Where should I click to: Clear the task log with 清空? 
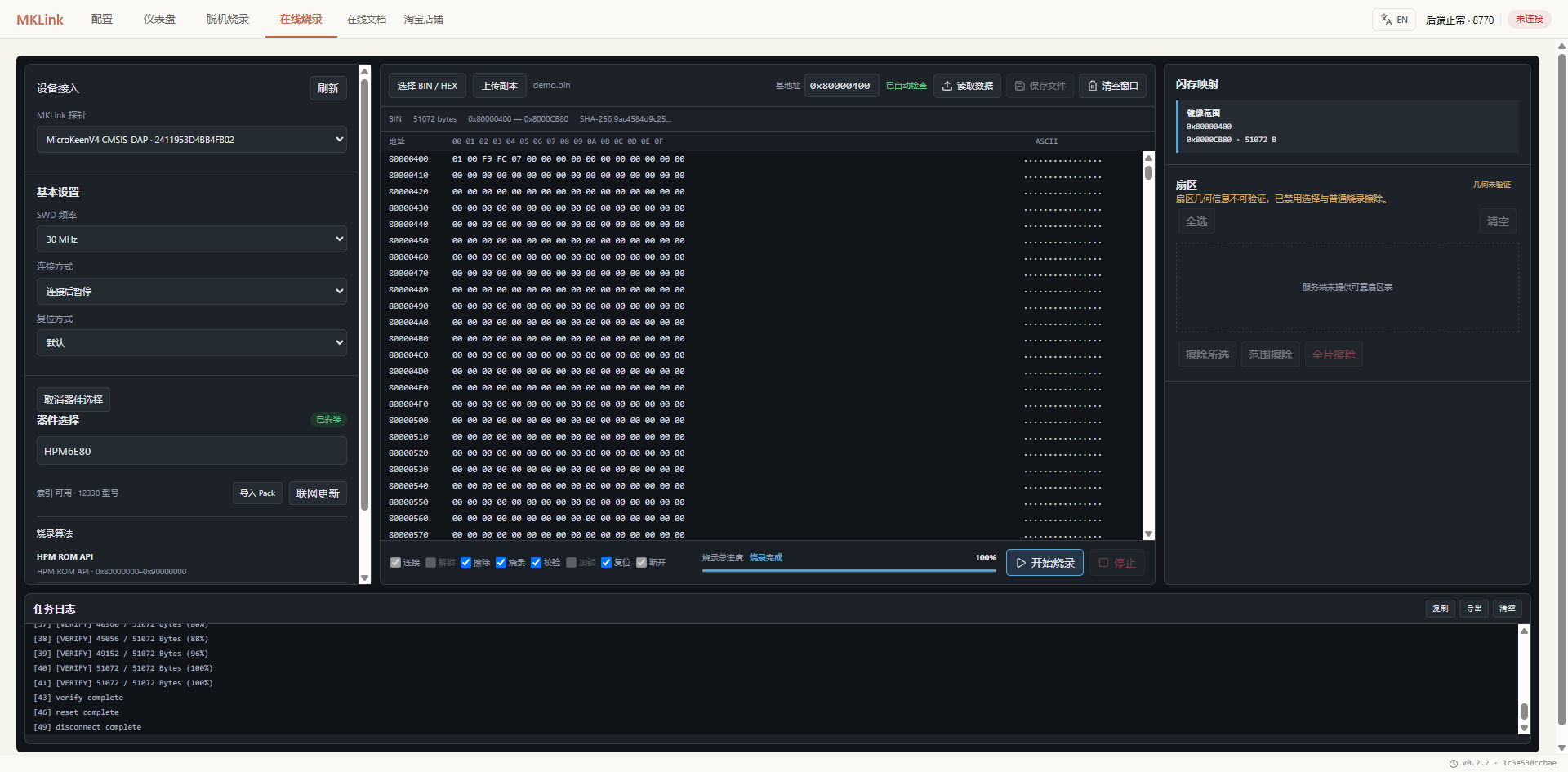pos(1508,609)
